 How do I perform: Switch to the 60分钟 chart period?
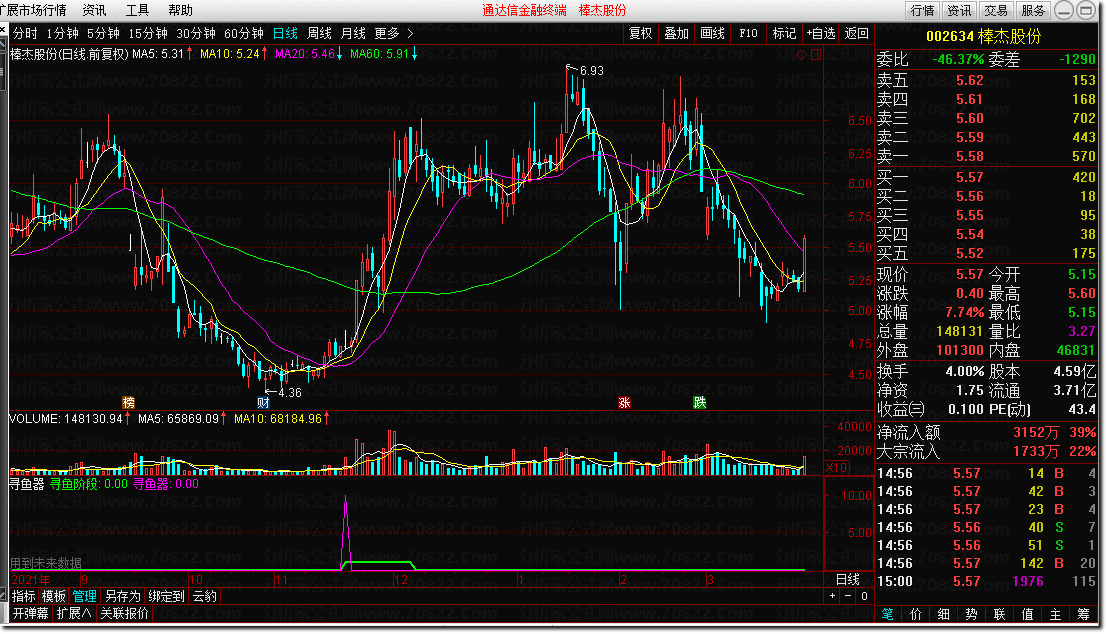(x=244, y=33)
